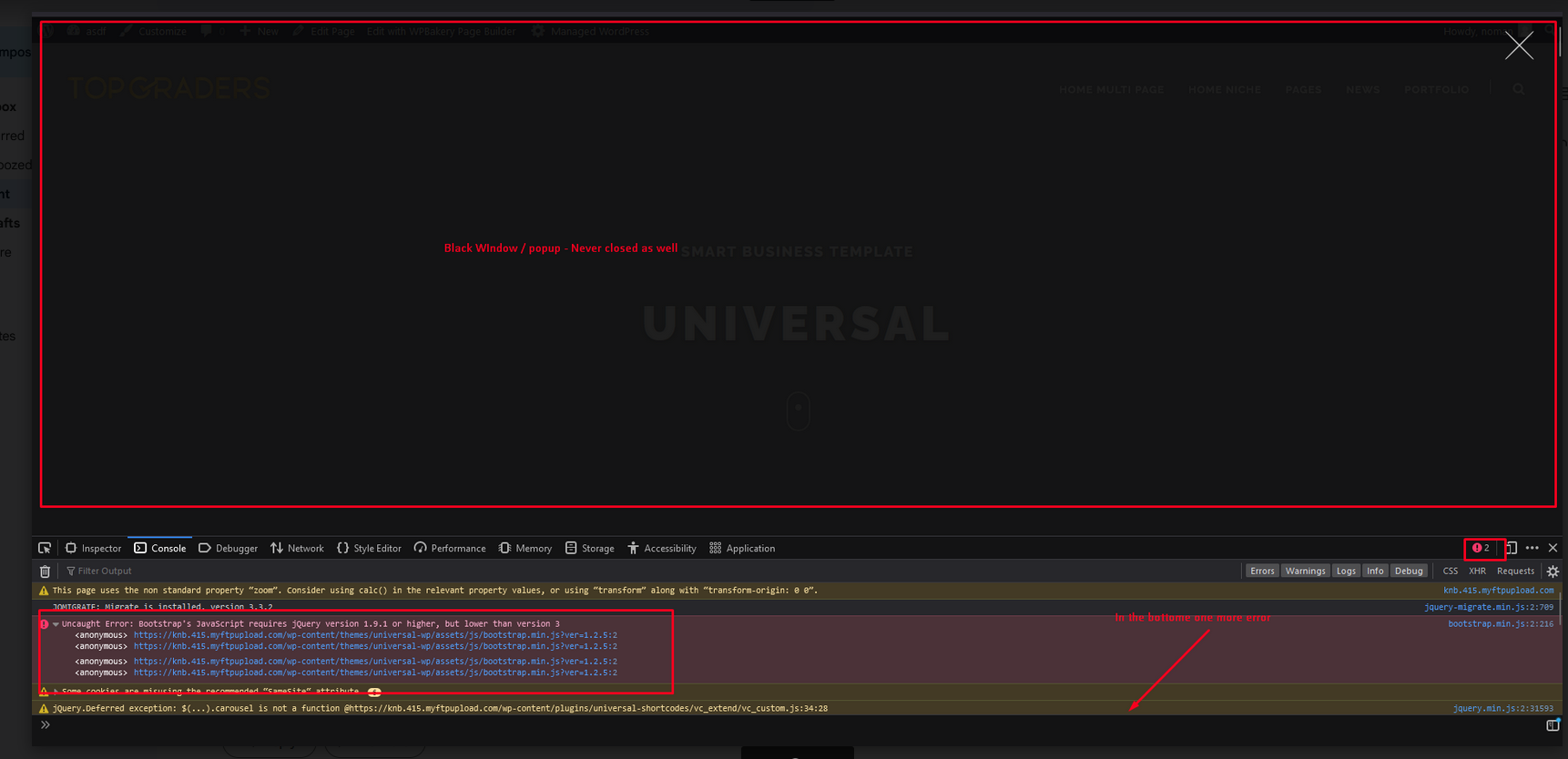Enable the Requests filter

tap(1515, 572)
